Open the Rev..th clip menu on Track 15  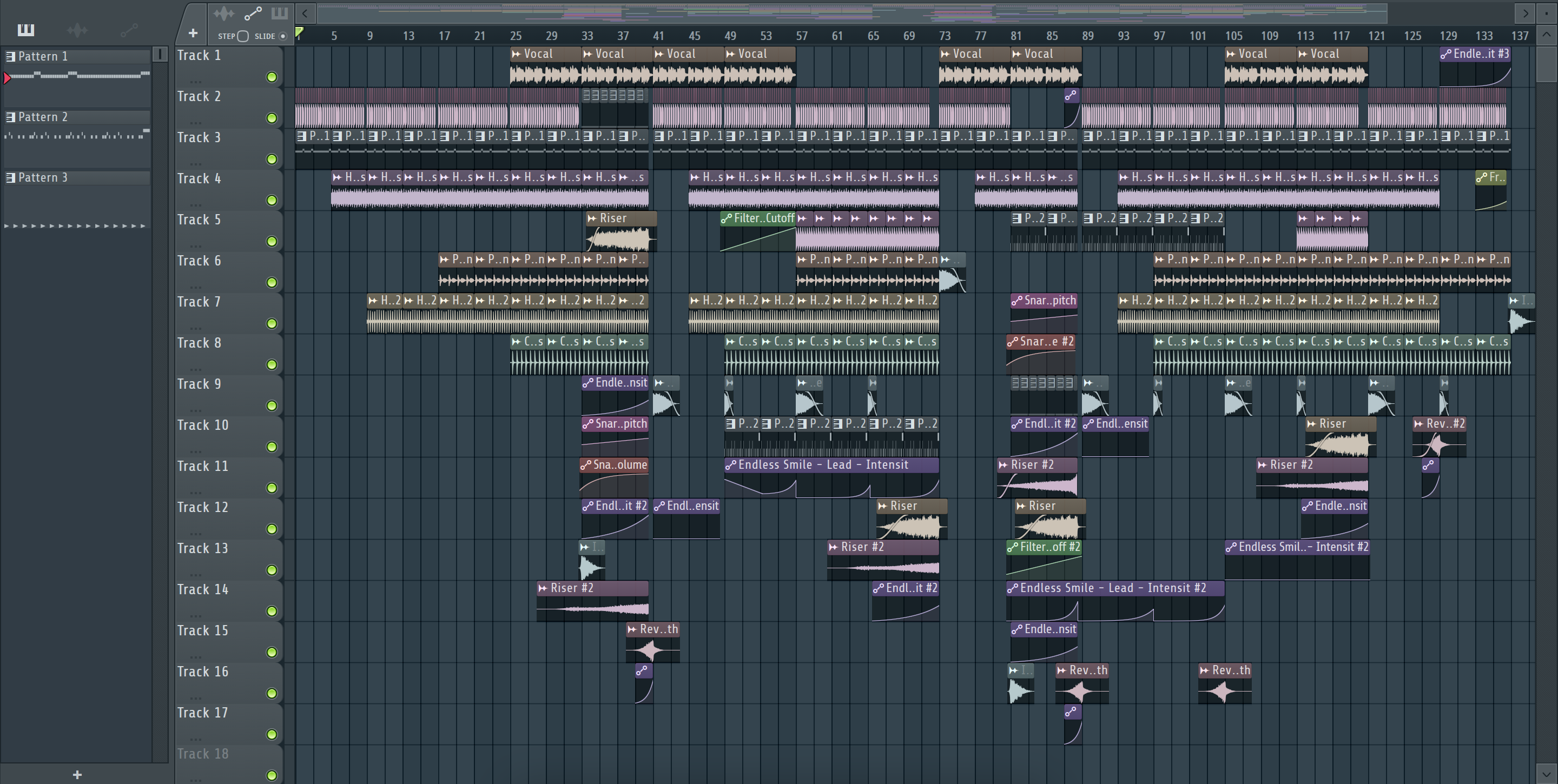pyautogui.click(x=632, y=629)
